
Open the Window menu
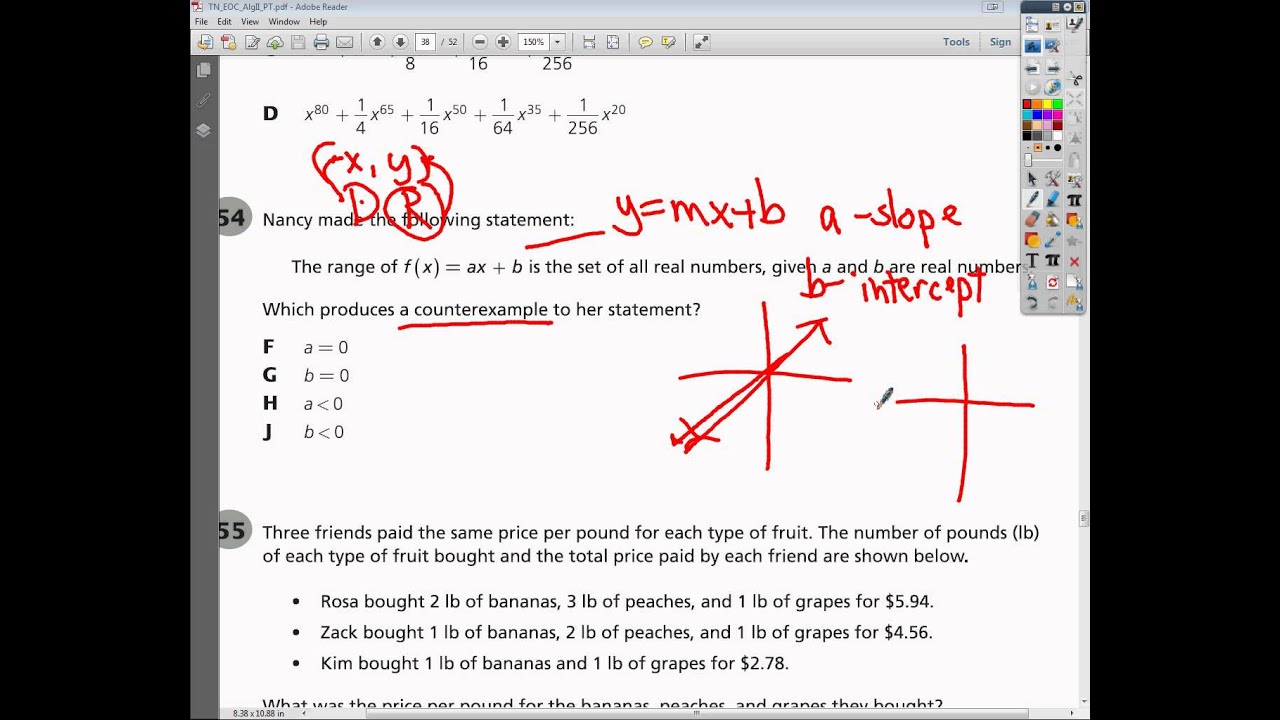pos(284,21)
